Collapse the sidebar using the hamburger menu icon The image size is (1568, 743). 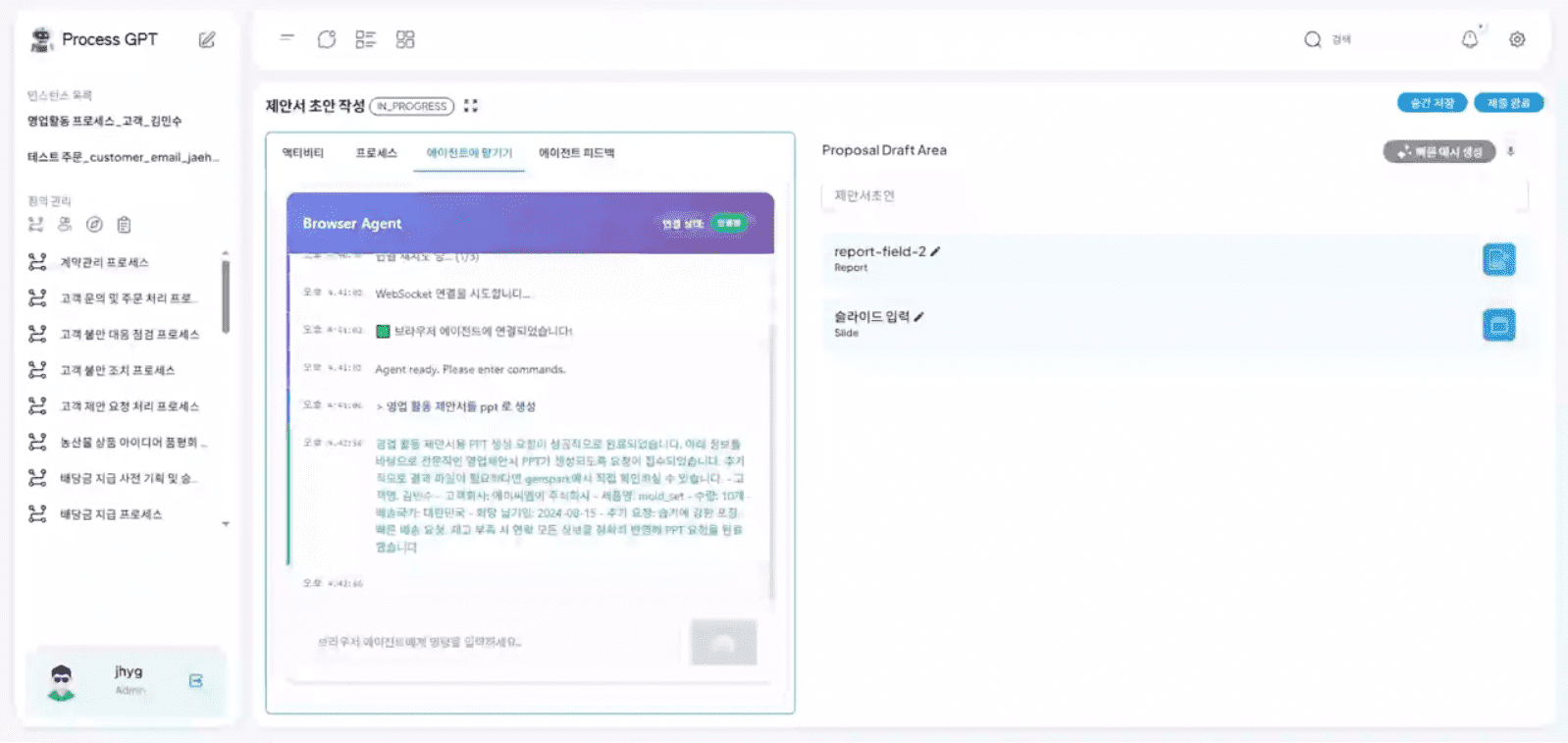pyautogui.click(x=287, y=38)
